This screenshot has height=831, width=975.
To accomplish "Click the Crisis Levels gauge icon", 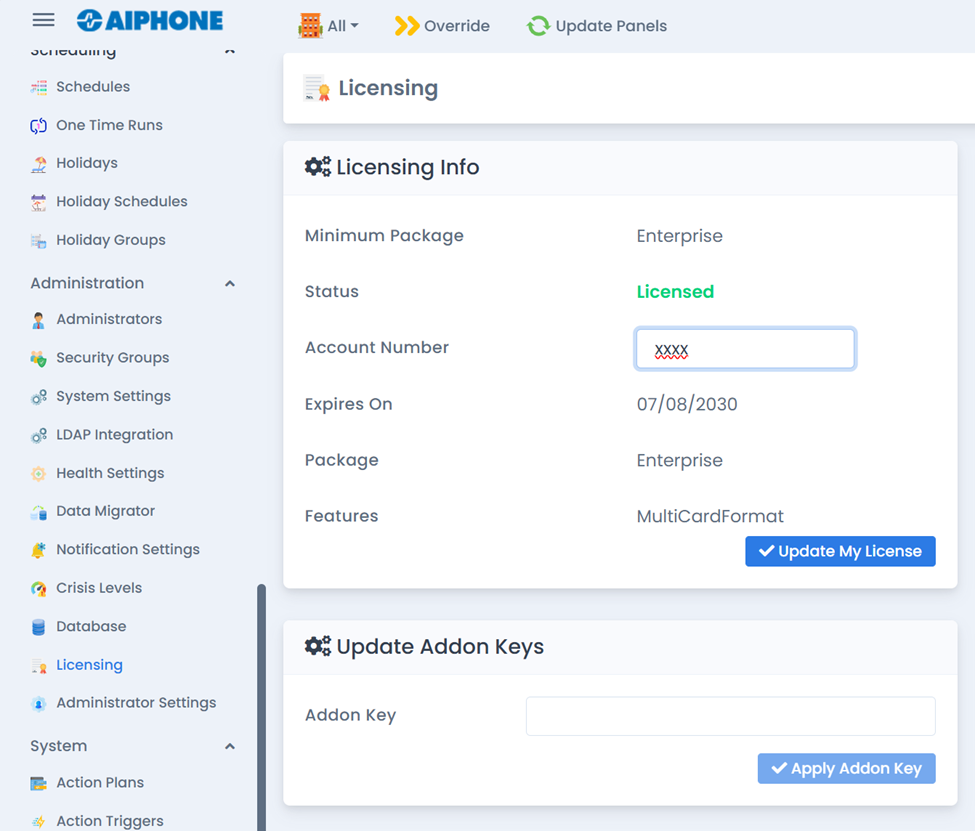I will coord(39,589).
